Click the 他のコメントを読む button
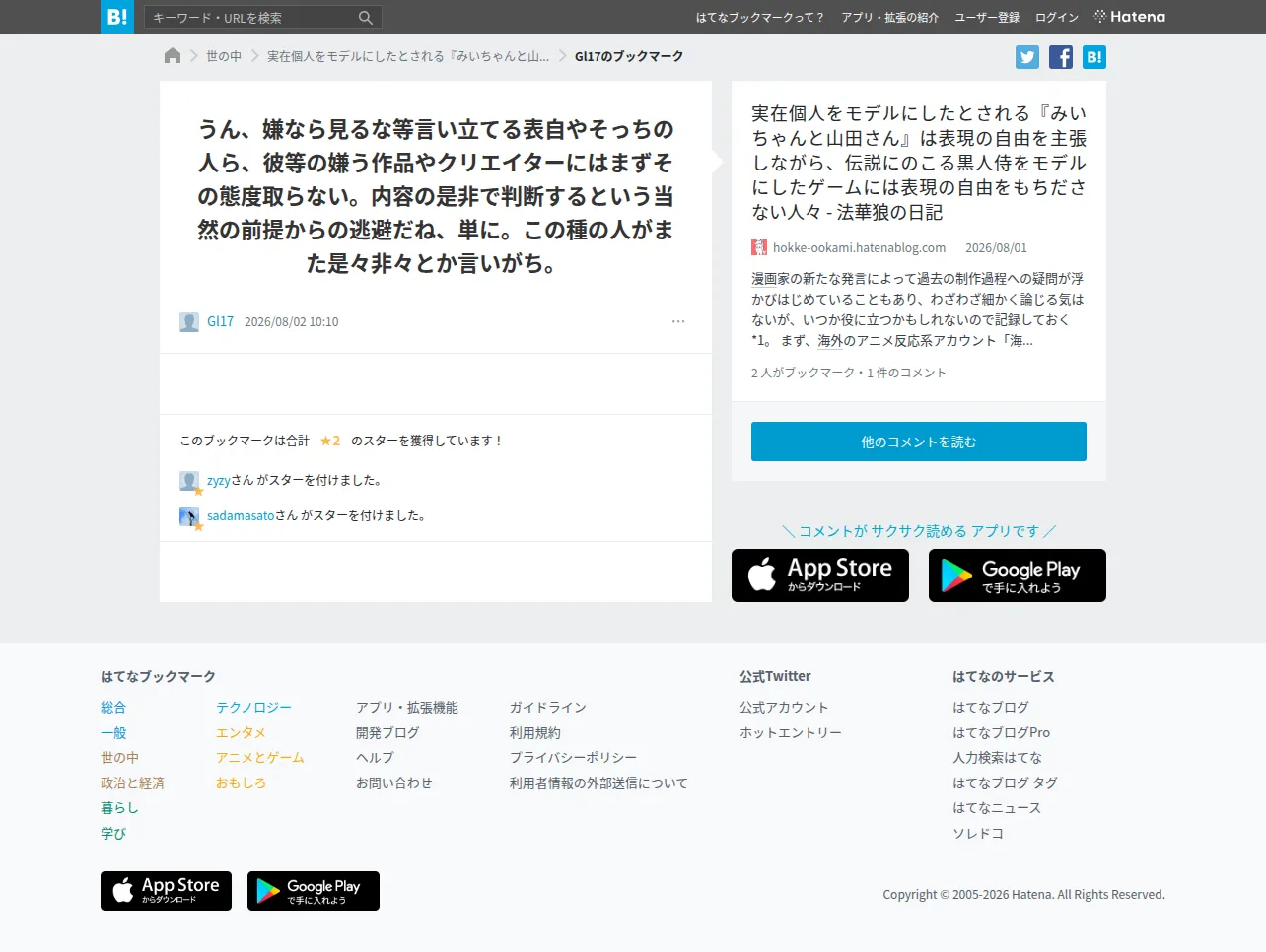The height and width of the screenshot is (952, 1266). [919, 442]
